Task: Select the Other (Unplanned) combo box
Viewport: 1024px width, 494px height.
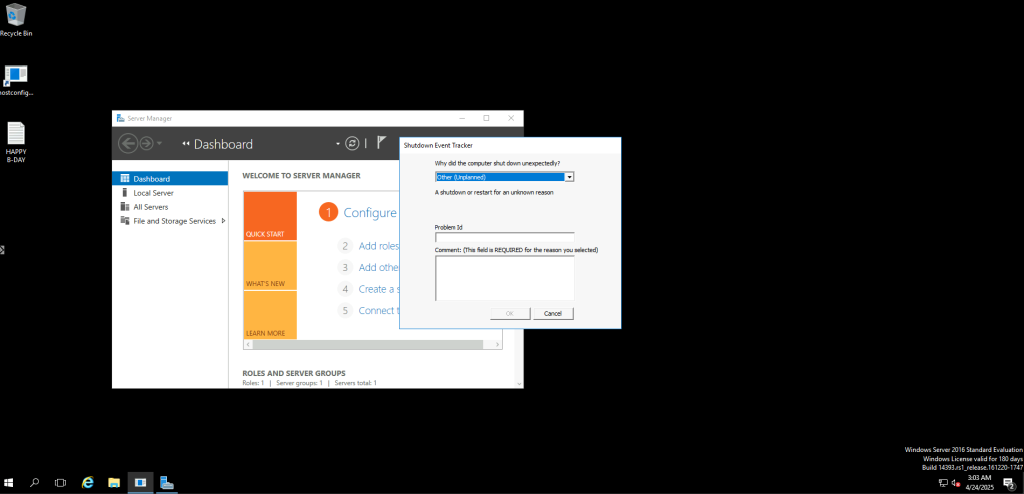Action: [x=504, y=177]
